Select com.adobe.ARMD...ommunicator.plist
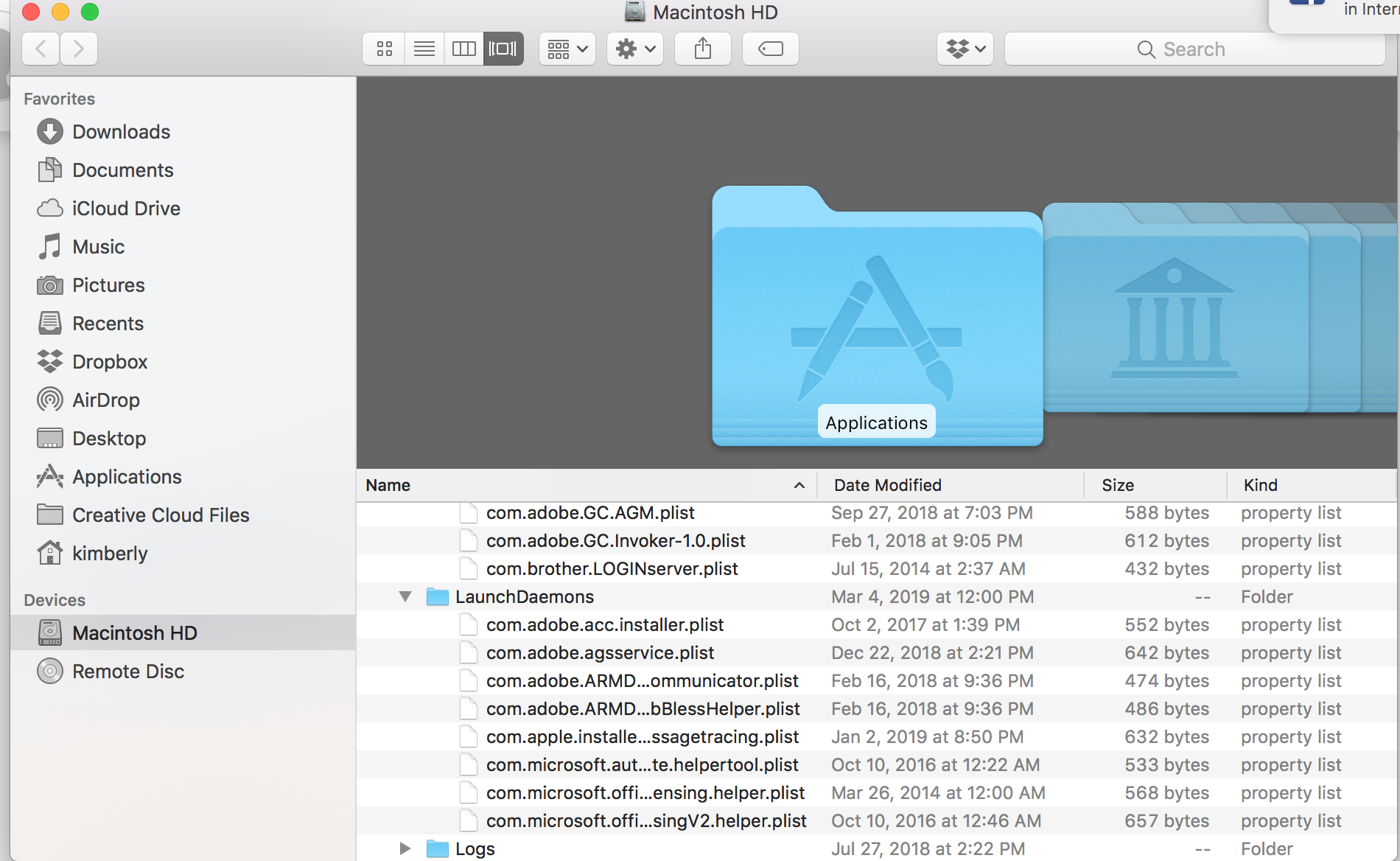The width and height of the screenshot is (1400, 861). coord(877,680)
